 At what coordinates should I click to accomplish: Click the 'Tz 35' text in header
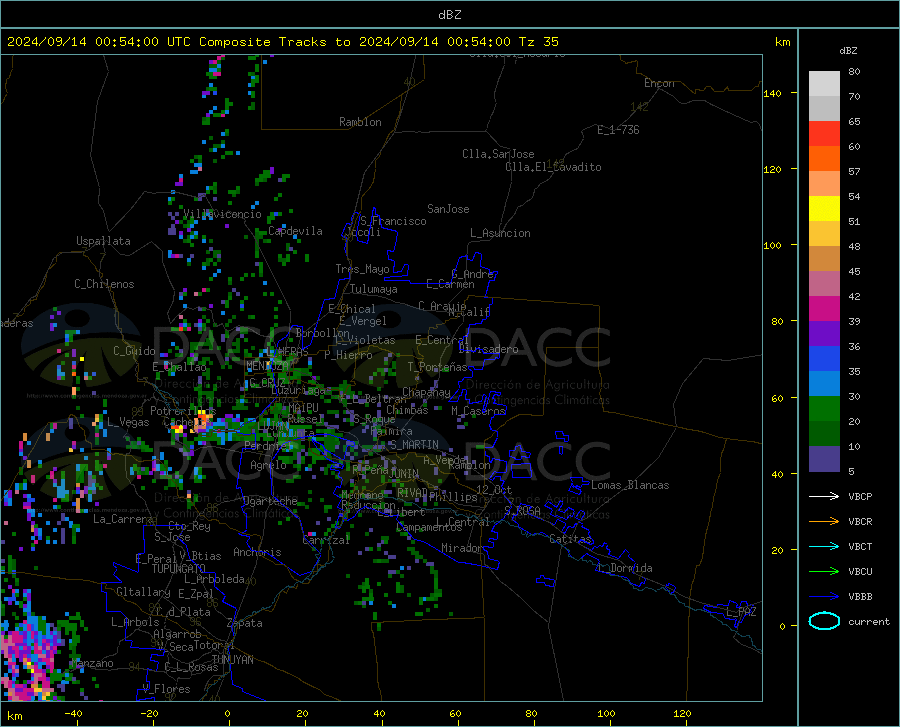point(538,42)
